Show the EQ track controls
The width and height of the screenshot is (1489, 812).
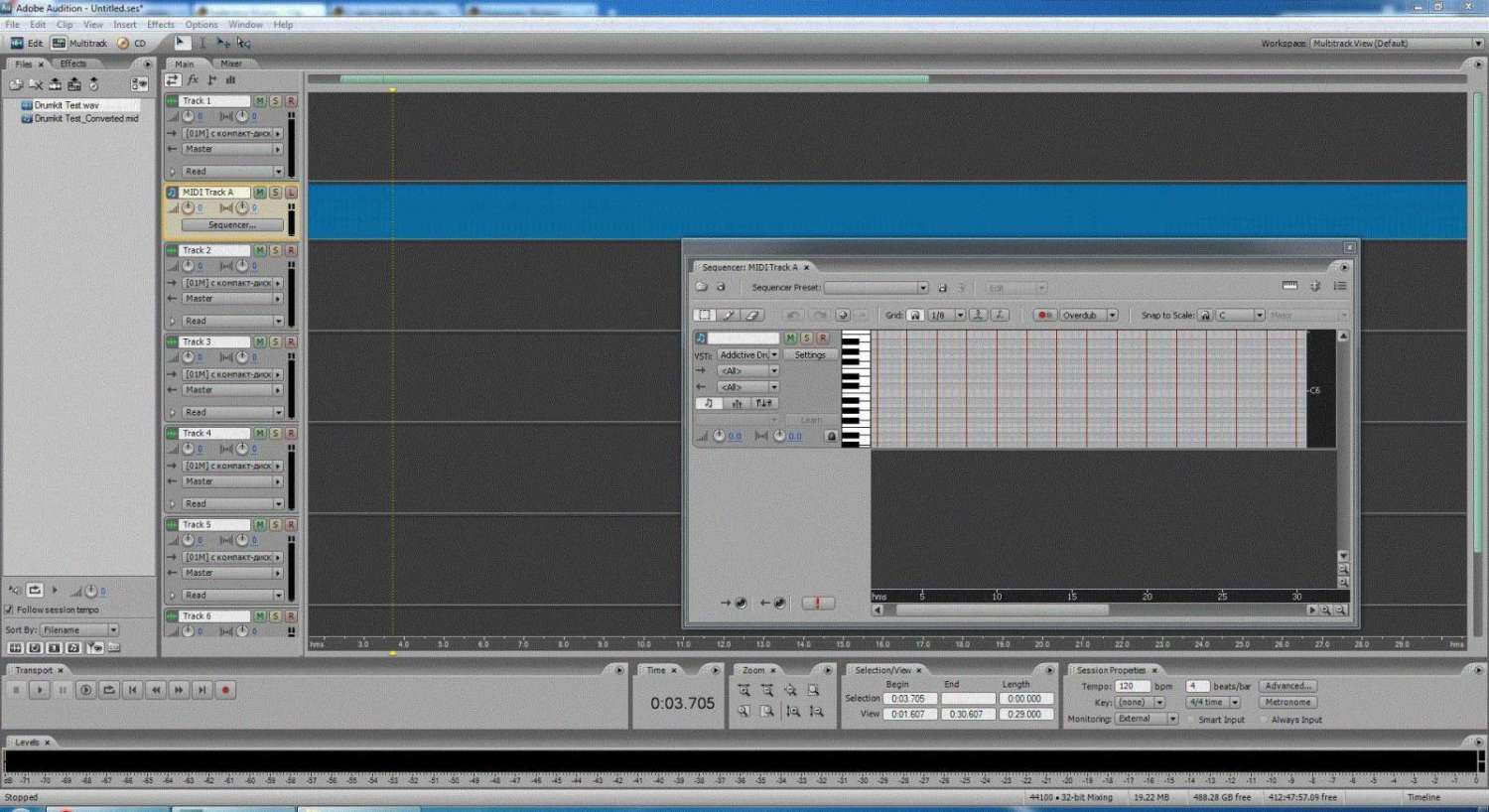coord(230,79)
